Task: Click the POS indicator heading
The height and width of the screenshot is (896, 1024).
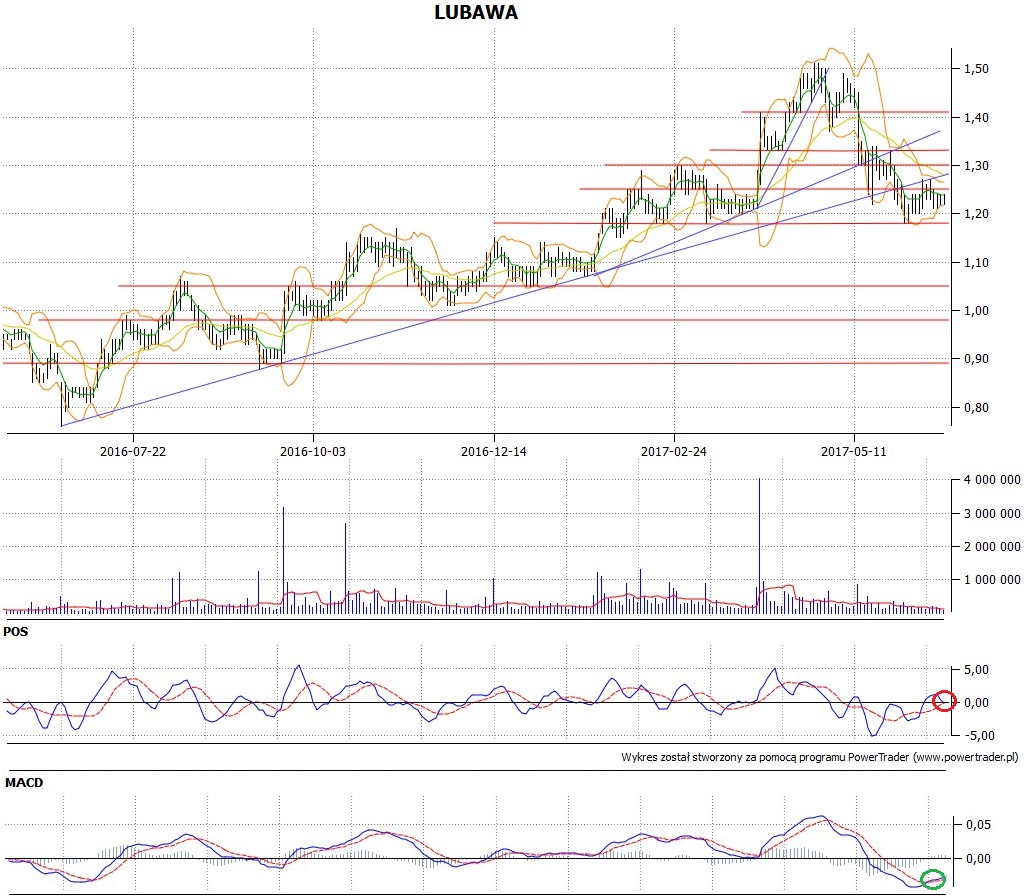Action: 16,632
